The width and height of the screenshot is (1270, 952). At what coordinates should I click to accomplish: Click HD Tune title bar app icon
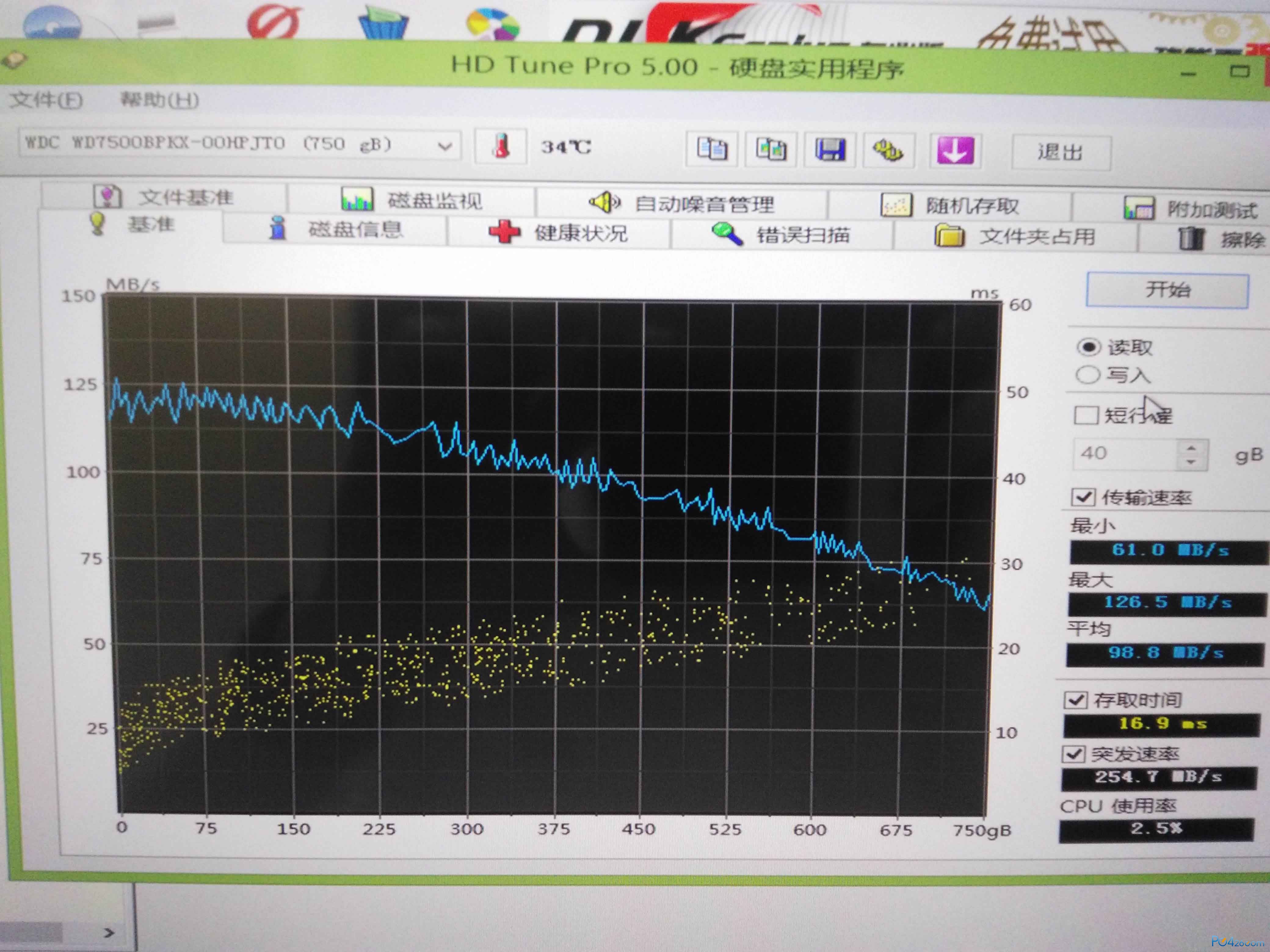coord(14,60)
